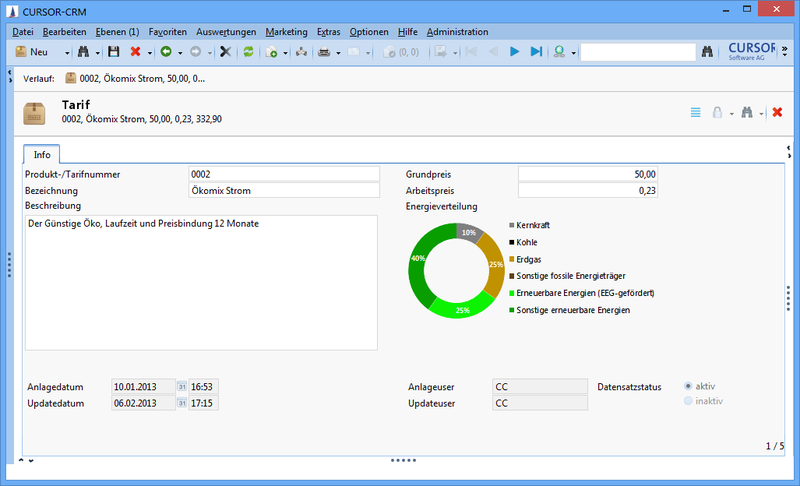Image resolution: width=800 pixels, height=486 pixels.
Task: Select the Info tab
Action: (42, 155)
